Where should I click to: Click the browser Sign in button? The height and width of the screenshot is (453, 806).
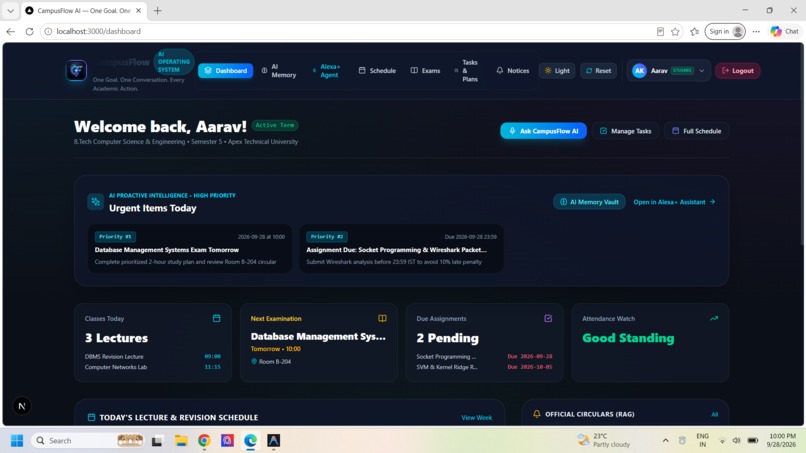coord(725,31)
